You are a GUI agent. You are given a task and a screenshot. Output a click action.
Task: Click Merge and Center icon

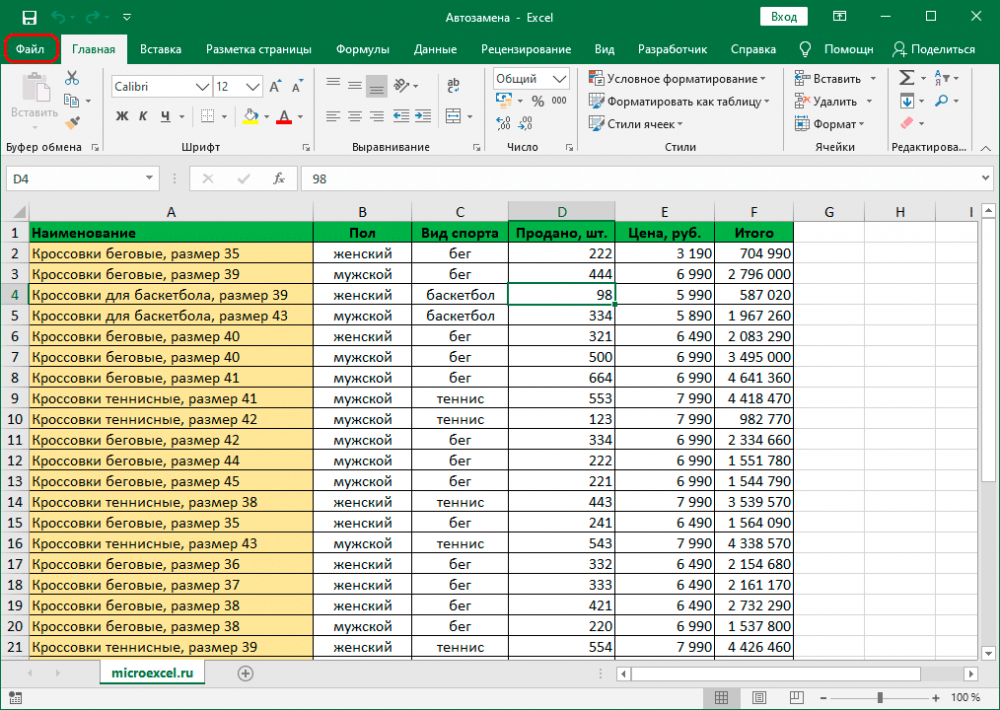[453, 116]
